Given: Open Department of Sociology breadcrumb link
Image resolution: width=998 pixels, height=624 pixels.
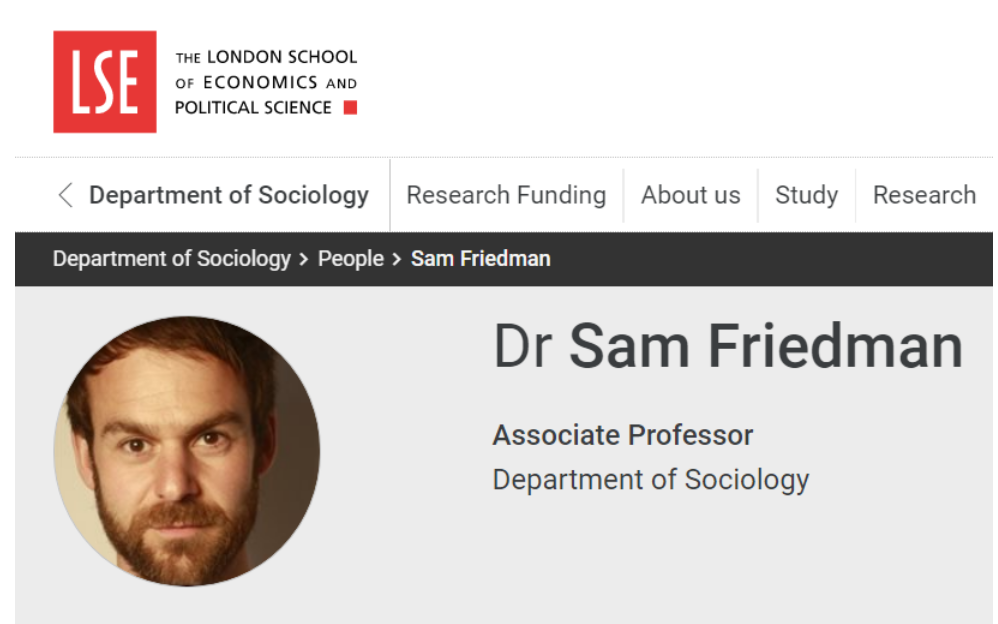Looking at the screenshot, I should pos(171,259).
